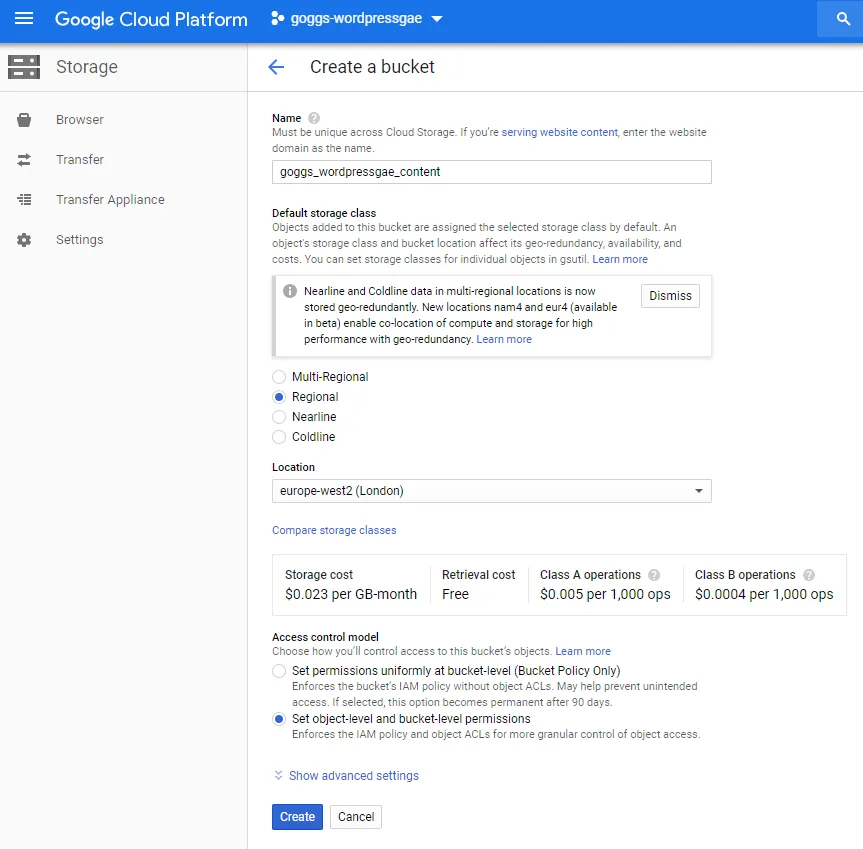Enable bucket-level only permissions (Bucket Policy Only)

pyautogui.click(x=278, y=671)
